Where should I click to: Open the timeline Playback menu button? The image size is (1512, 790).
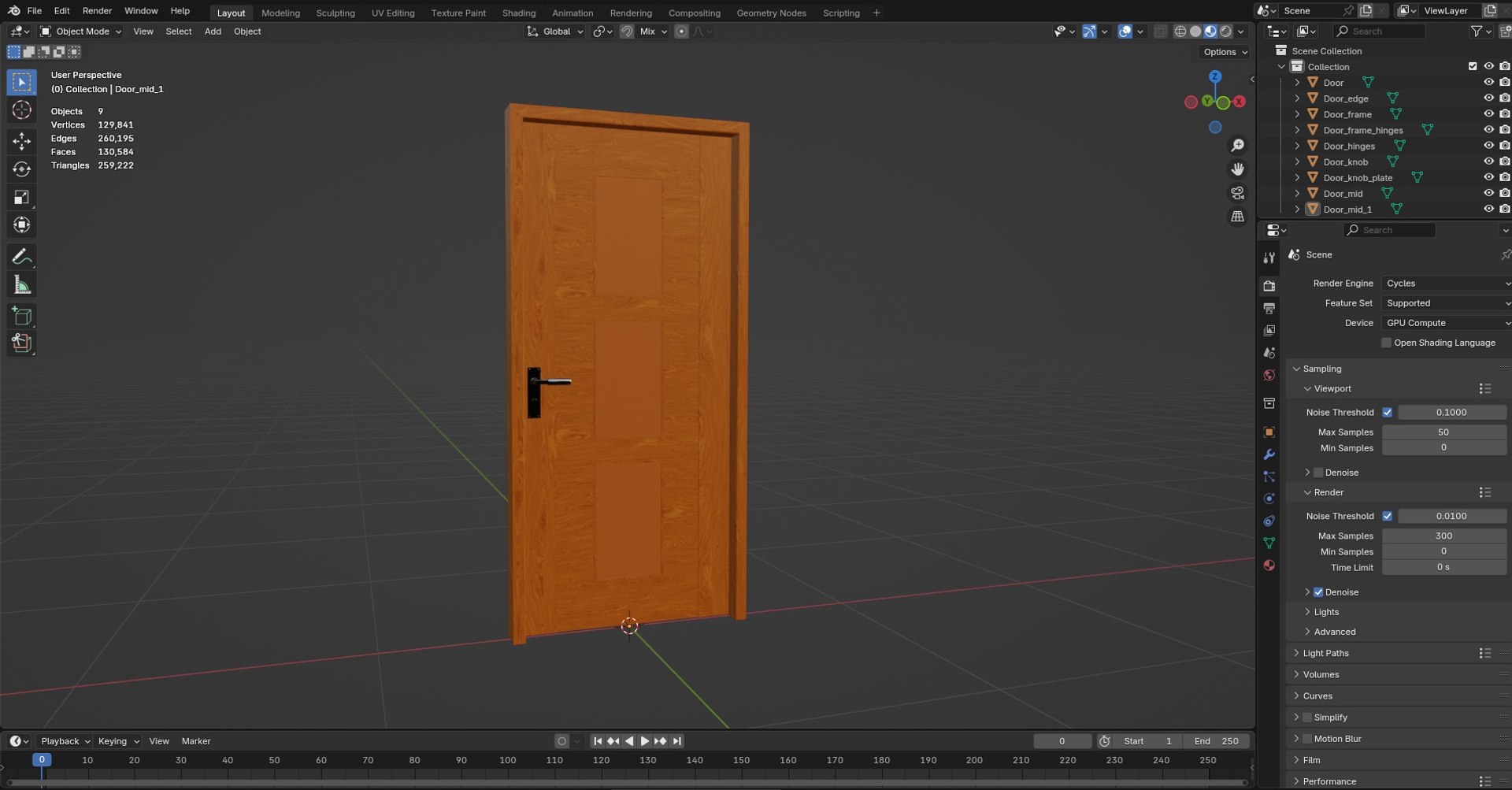click(x=65, y=741)
